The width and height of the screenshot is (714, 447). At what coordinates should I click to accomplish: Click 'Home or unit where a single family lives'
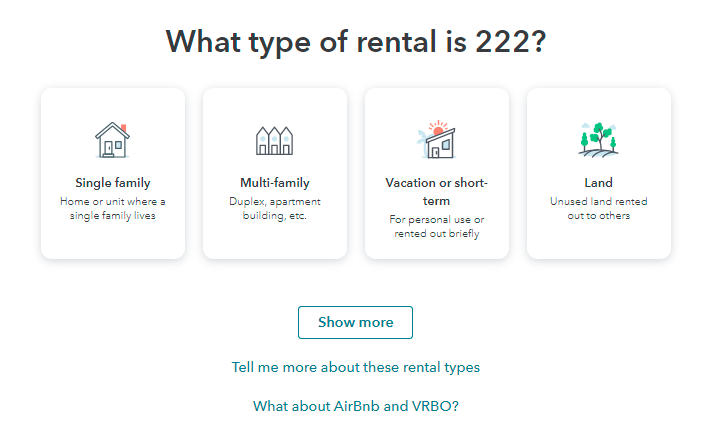click(113, 208)
